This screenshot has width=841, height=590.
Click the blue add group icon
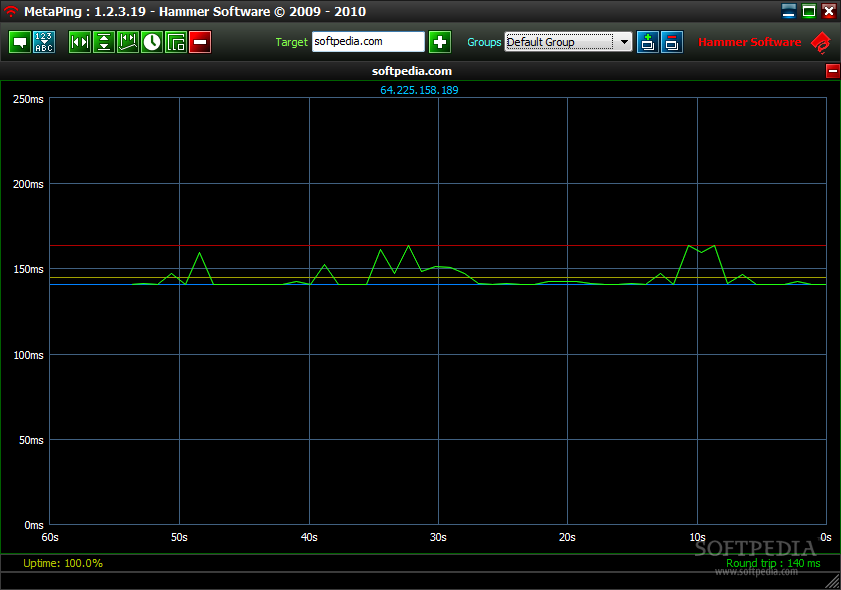click(647, 42)
